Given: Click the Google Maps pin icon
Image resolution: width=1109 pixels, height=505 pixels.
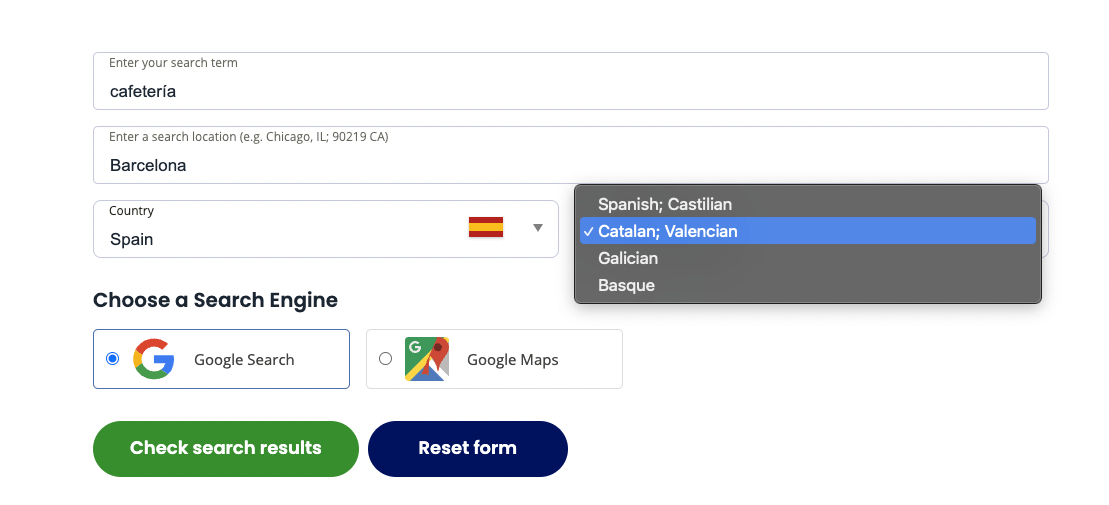Looking at the screenshot, I should pos(426,359).
